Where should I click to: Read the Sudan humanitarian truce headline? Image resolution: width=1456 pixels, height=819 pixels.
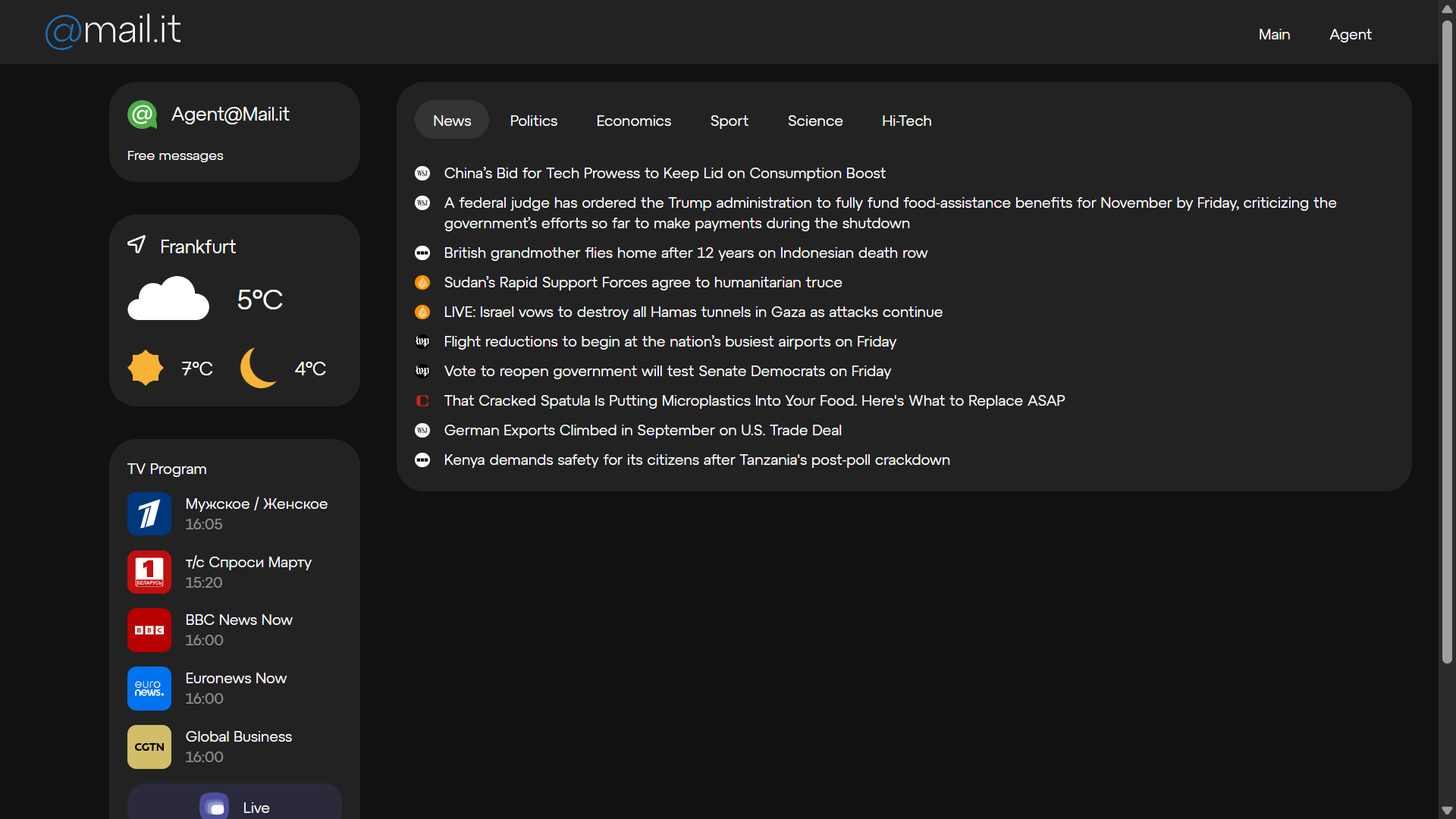(642, 282)
